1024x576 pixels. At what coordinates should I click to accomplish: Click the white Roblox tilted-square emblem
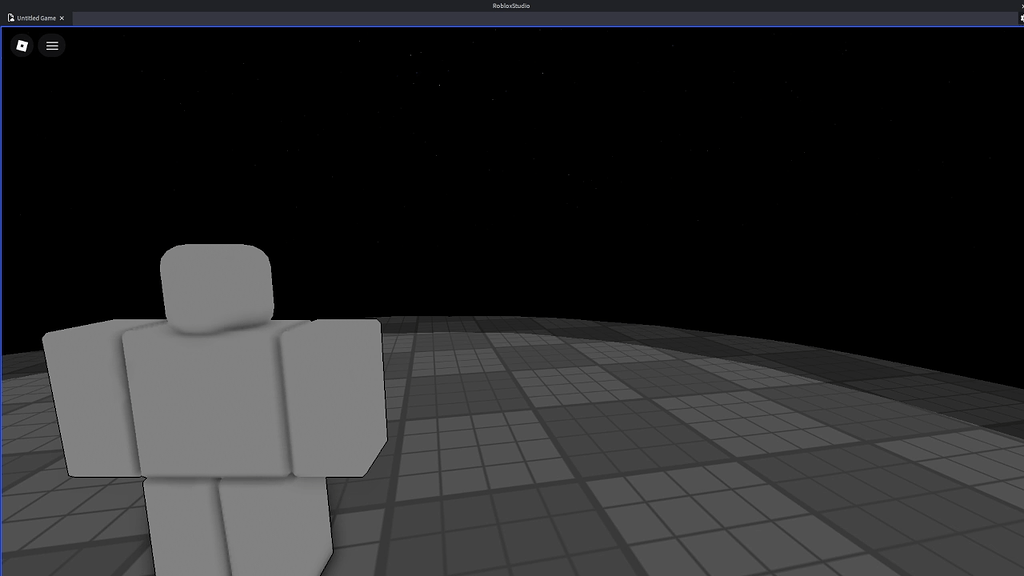click(21, 45)
